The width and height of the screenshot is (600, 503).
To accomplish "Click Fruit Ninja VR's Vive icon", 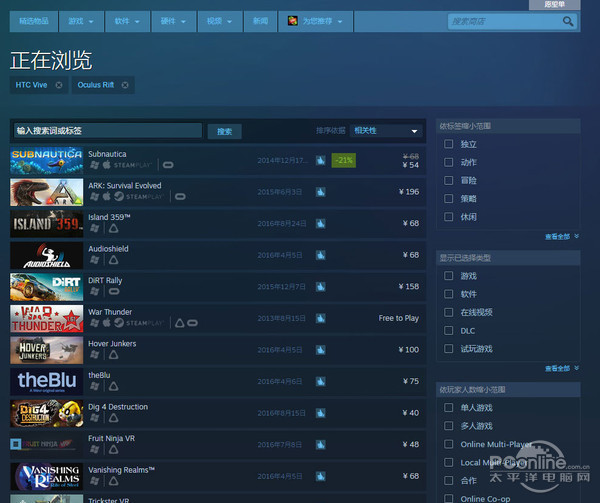I will (114, 449).
